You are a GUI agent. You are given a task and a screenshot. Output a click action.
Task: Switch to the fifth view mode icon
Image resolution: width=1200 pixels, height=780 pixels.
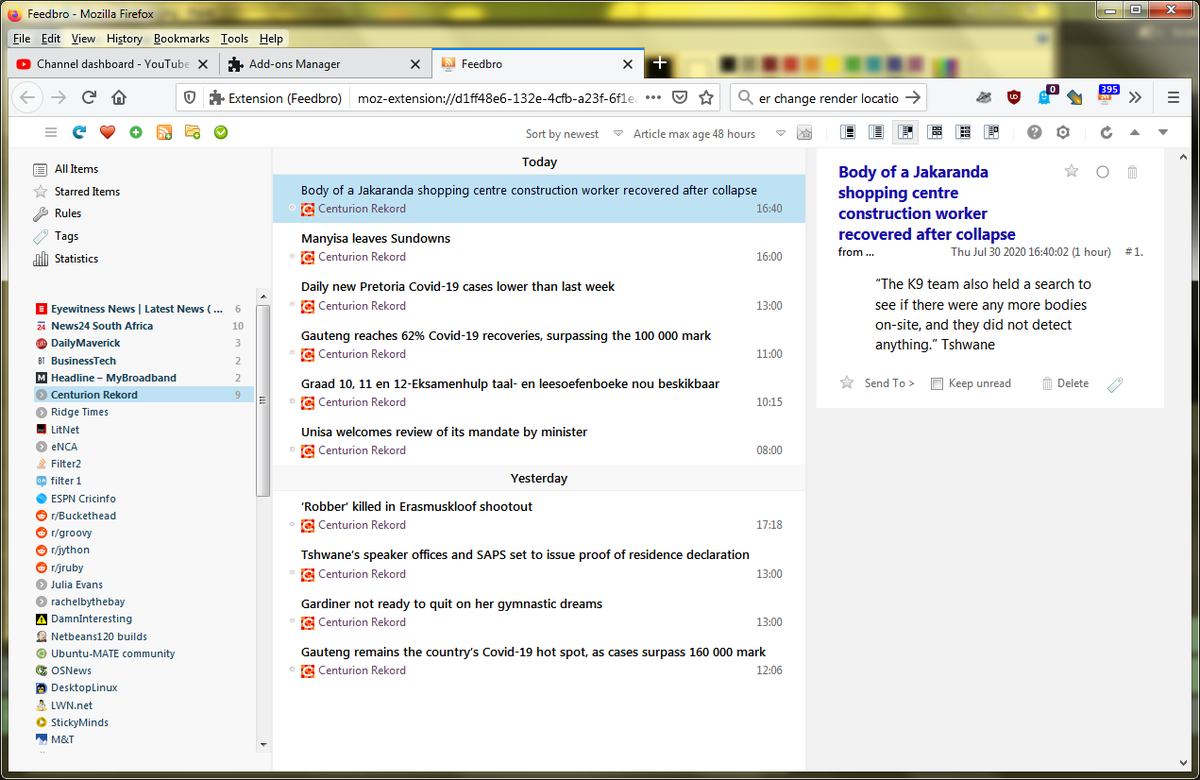click(964, 132)
